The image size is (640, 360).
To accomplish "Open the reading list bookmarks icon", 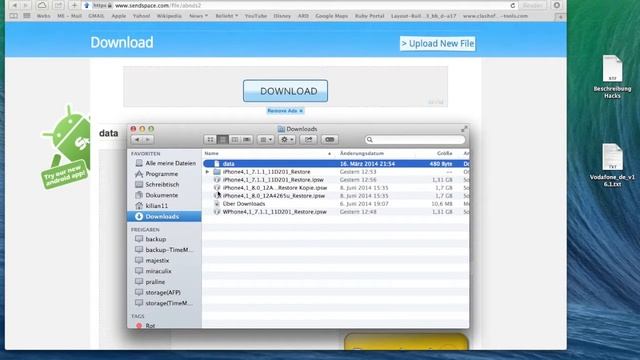I will pos(13,16).
